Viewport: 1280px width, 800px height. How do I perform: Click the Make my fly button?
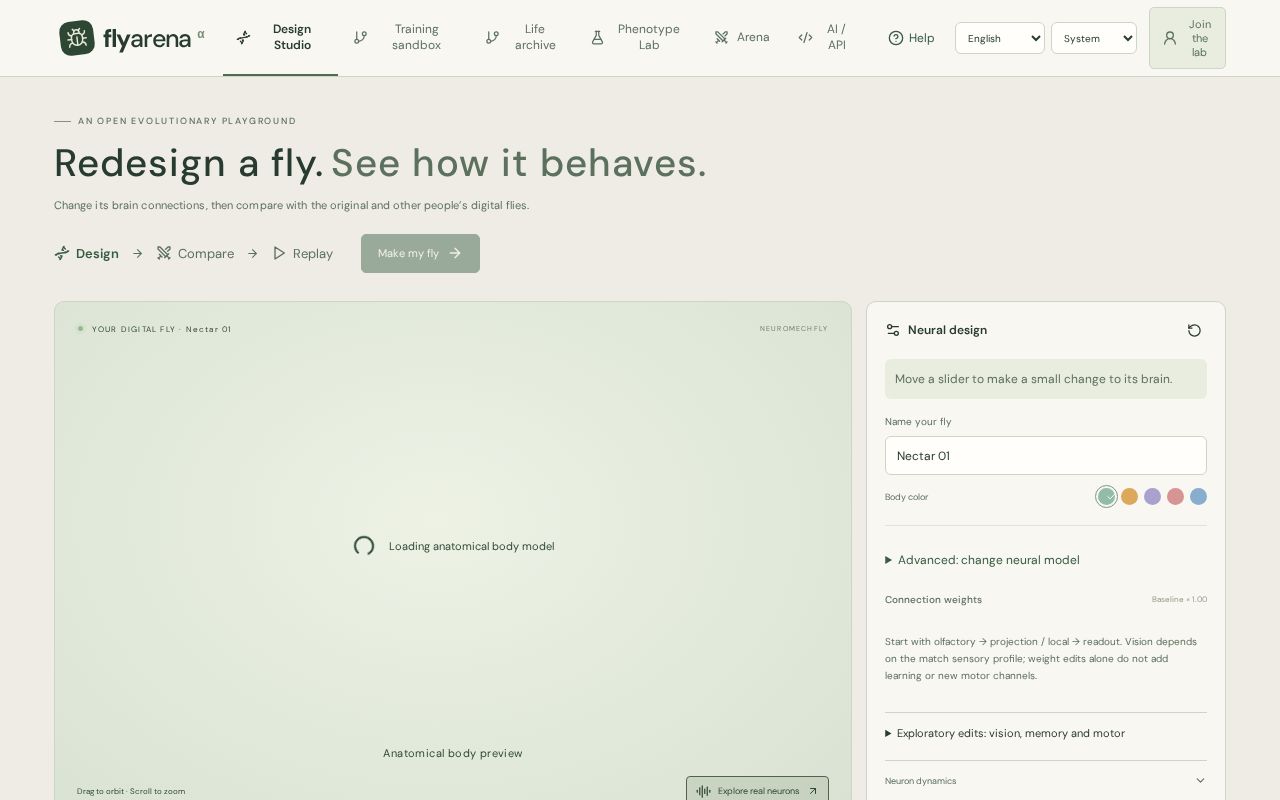coord(420,253)
